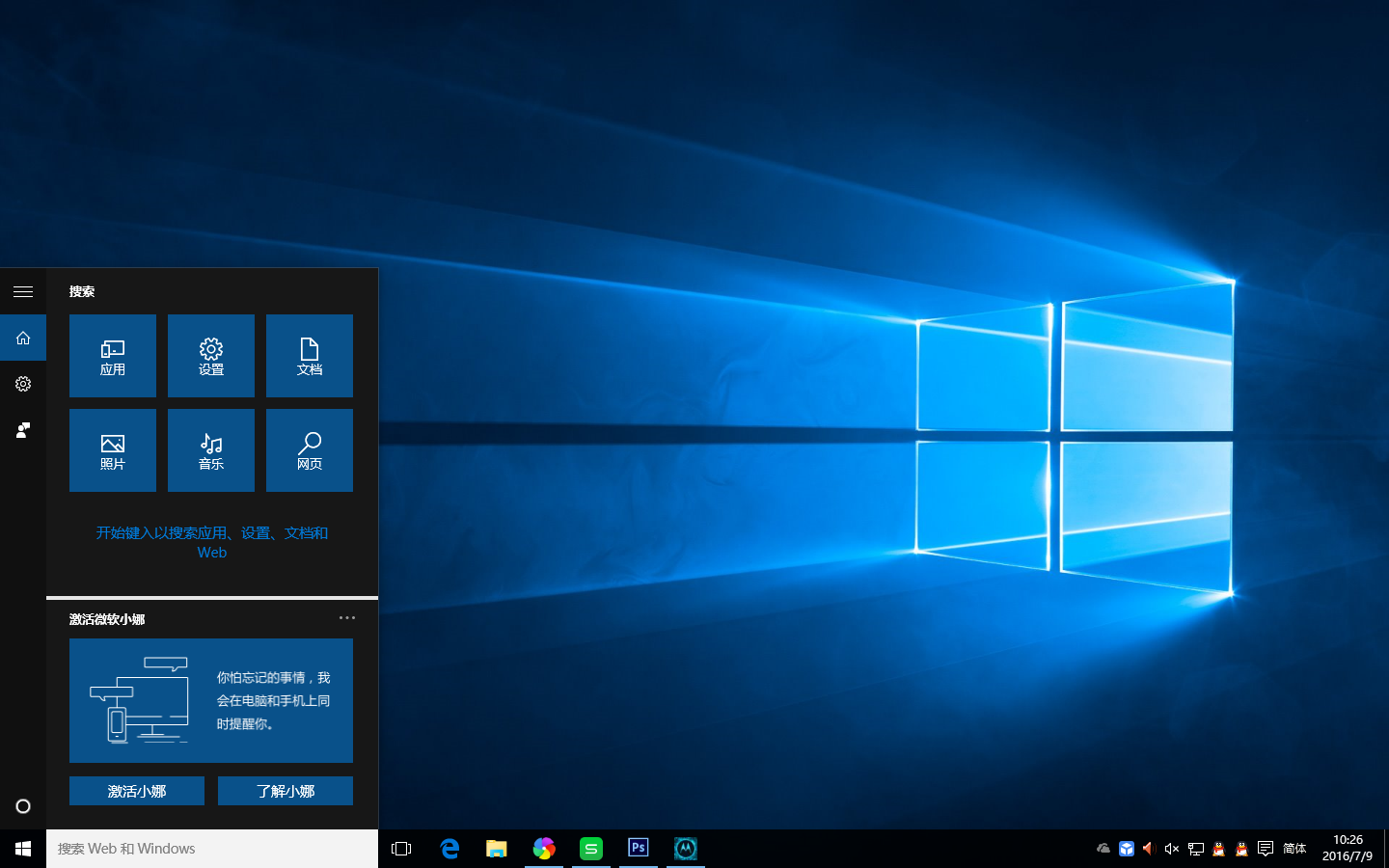Launch Microsoft Edge from the taskbar
This screenshot has height=868, width=1389.
(x=449, y=849)
